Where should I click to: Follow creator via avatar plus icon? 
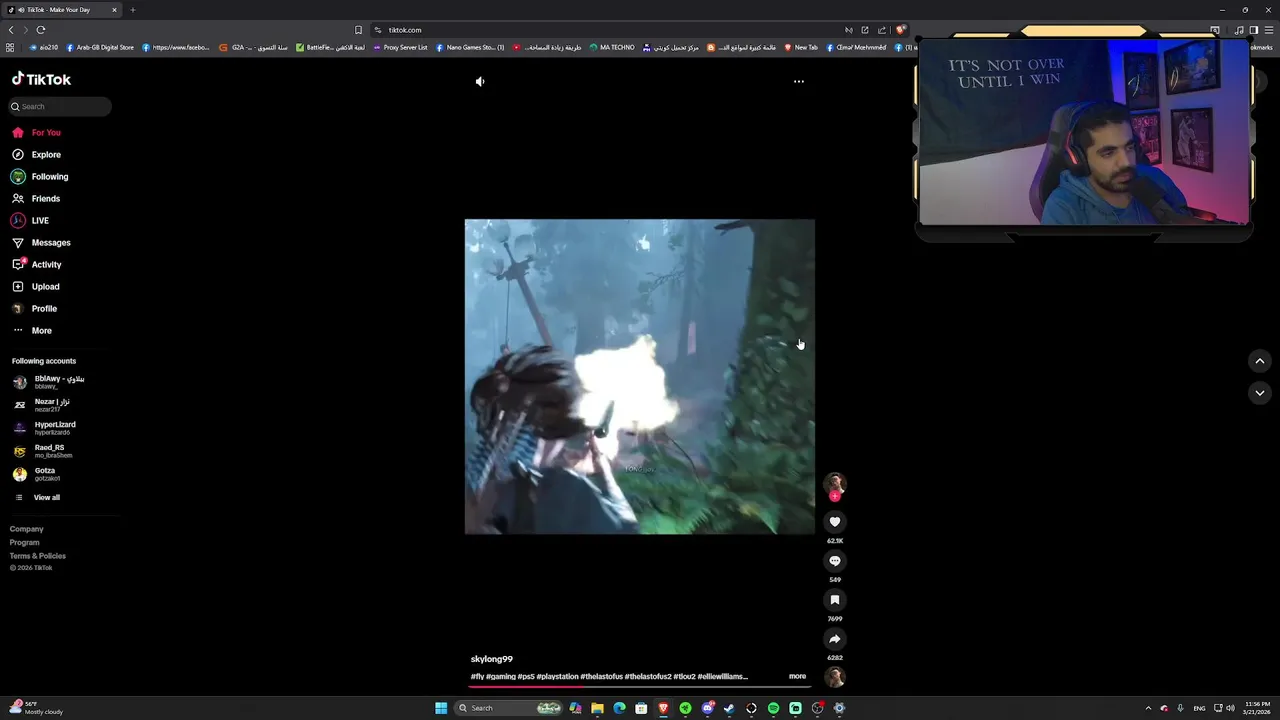tap(835, 496)
